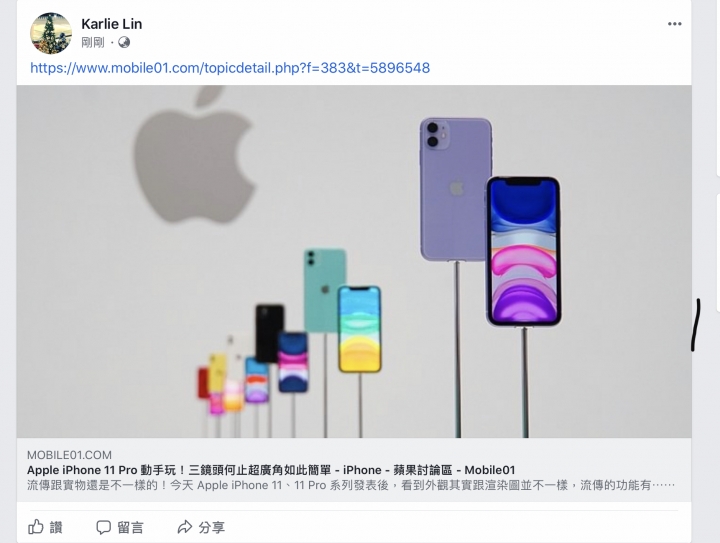This screenshot has width=720, height=543.
Task: Click the MOBILE01.COM source domain text
Action: tap(69, 455)
